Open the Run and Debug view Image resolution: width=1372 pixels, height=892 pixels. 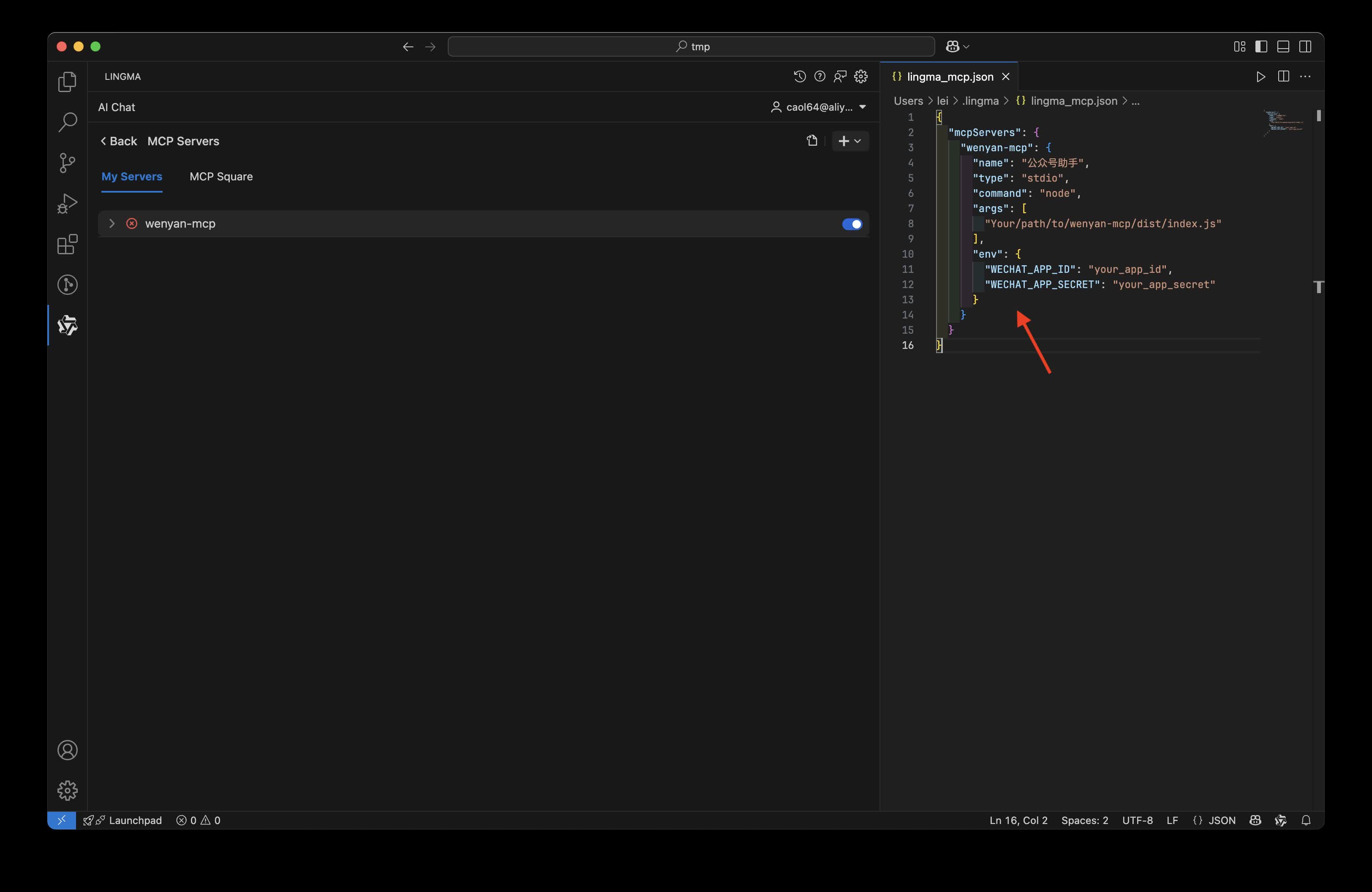[68, 204]
